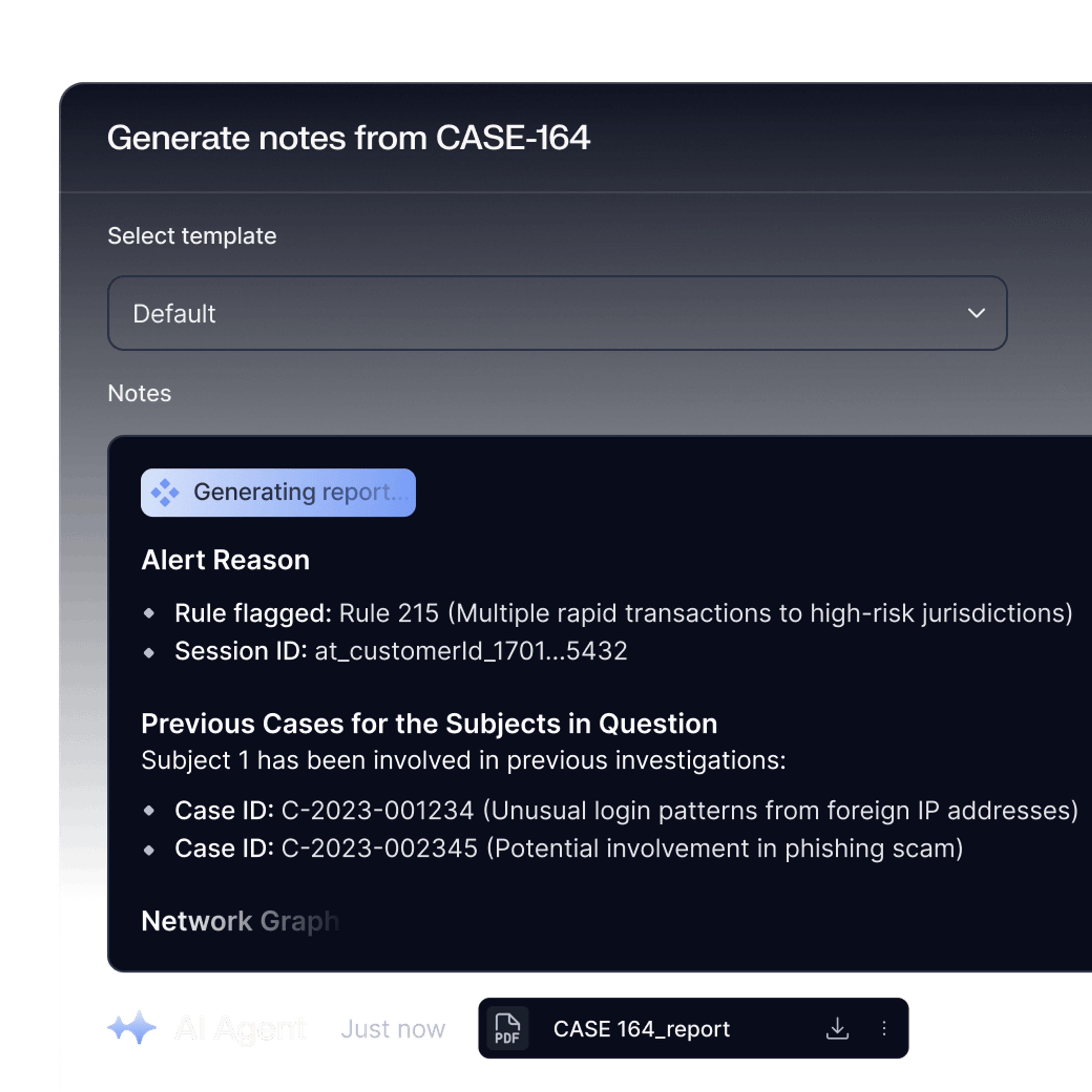Select the Default template option

point(175,313)
